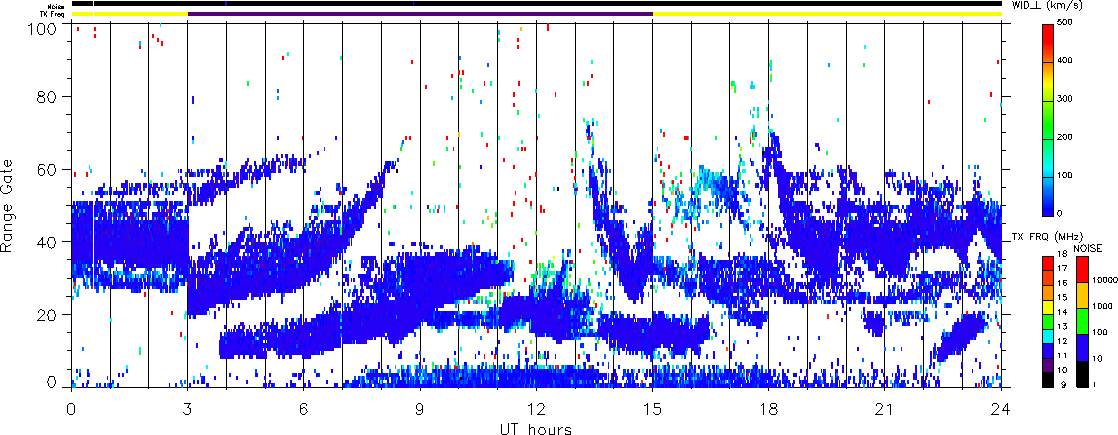Image resolution: width=1118 pixels, height=435 pixels.
Task: Click the '400' label on WID colorbar
Action: [1065, 62]
